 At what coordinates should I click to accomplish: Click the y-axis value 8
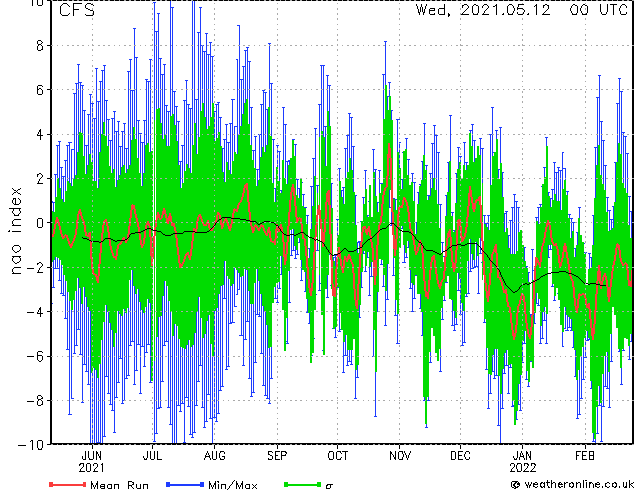pyautogui.click(x=40, y=46)
